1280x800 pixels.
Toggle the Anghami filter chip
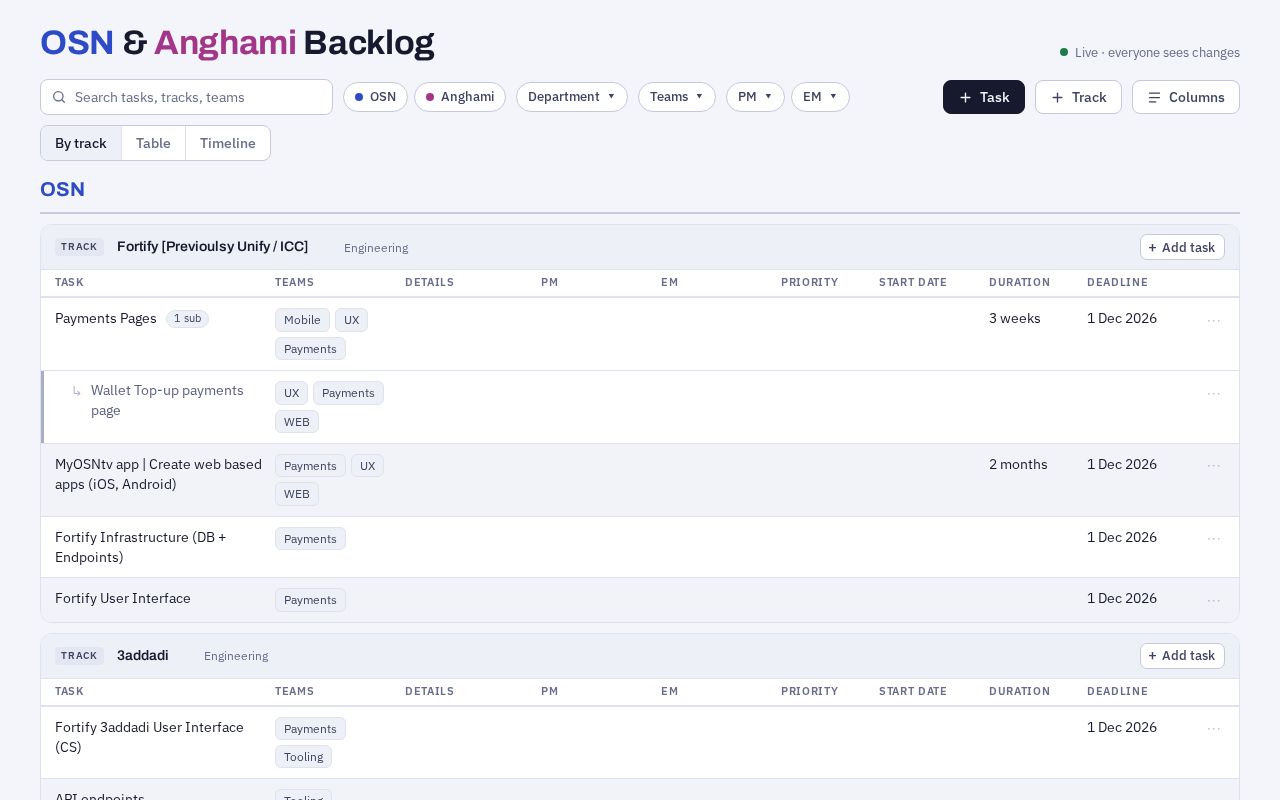(x=460, y=97)
